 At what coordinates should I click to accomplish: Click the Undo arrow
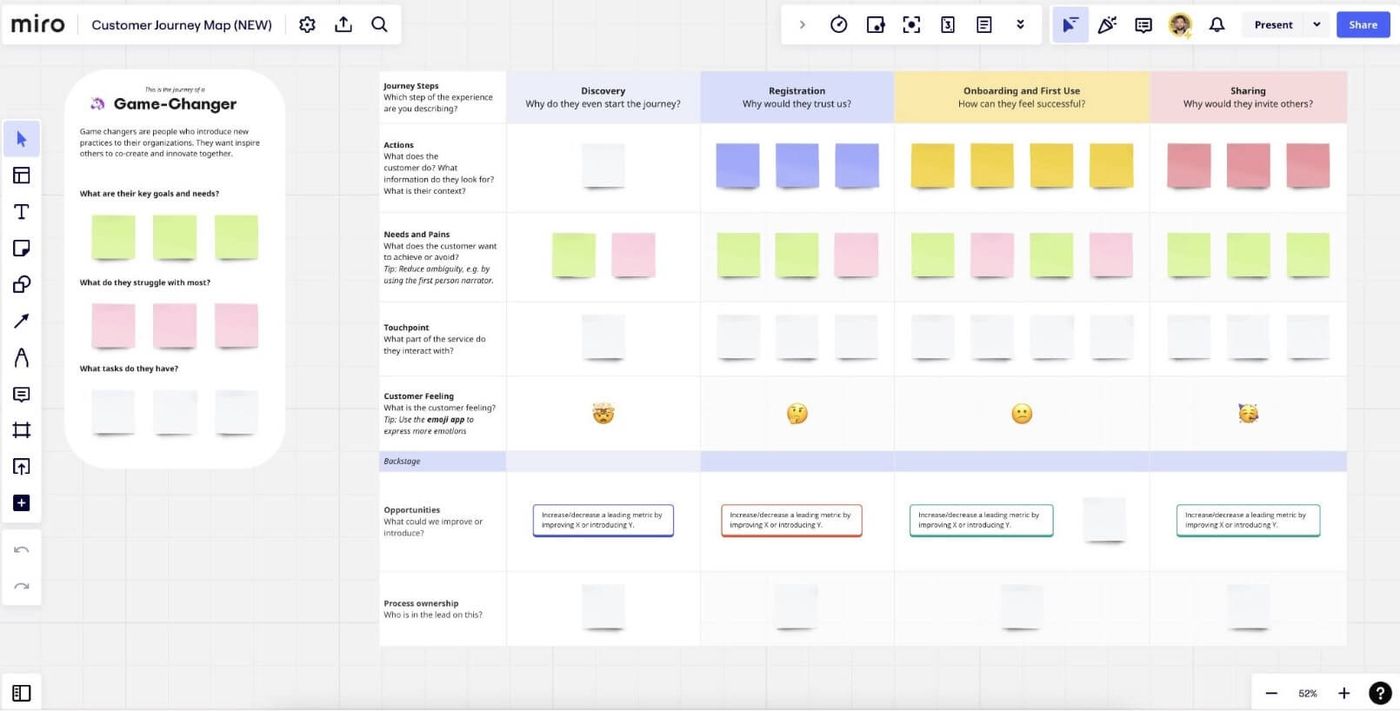[x=21, y=550]
